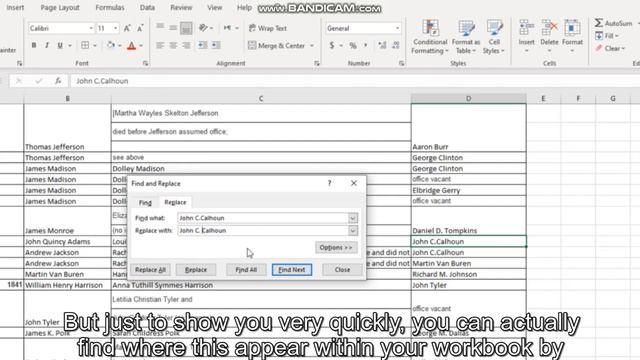
Task: Click AutoSum
Action: pos(613,23)
